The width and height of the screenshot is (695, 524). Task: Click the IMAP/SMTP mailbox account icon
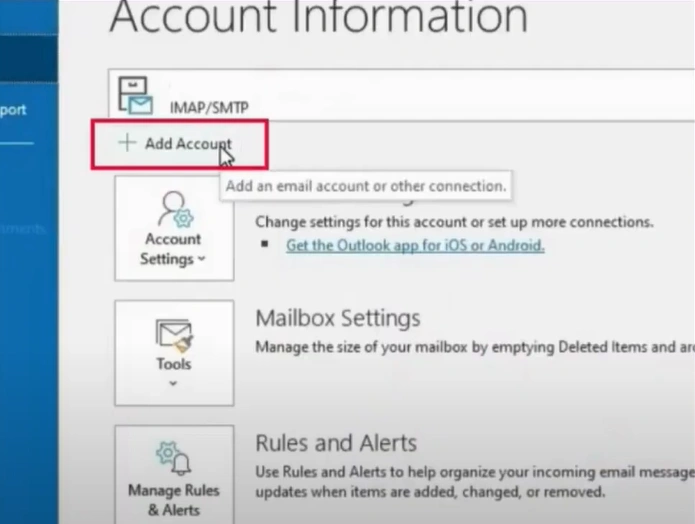136,96
